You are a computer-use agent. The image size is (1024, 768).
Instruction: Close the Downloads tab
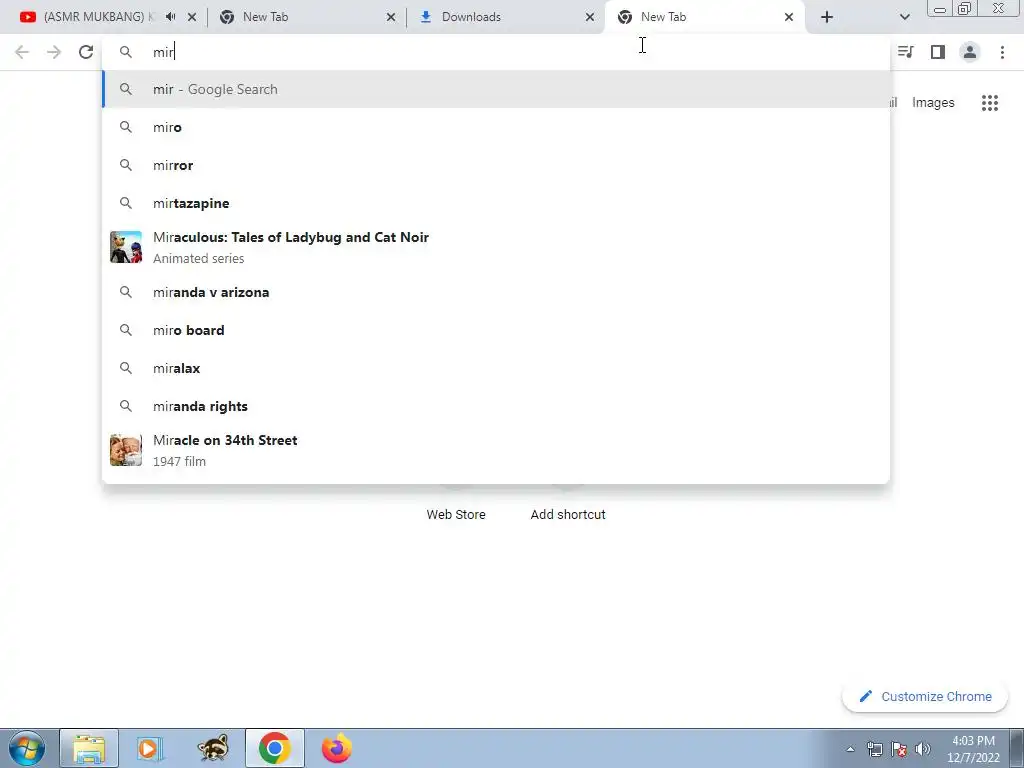(590, 17)
